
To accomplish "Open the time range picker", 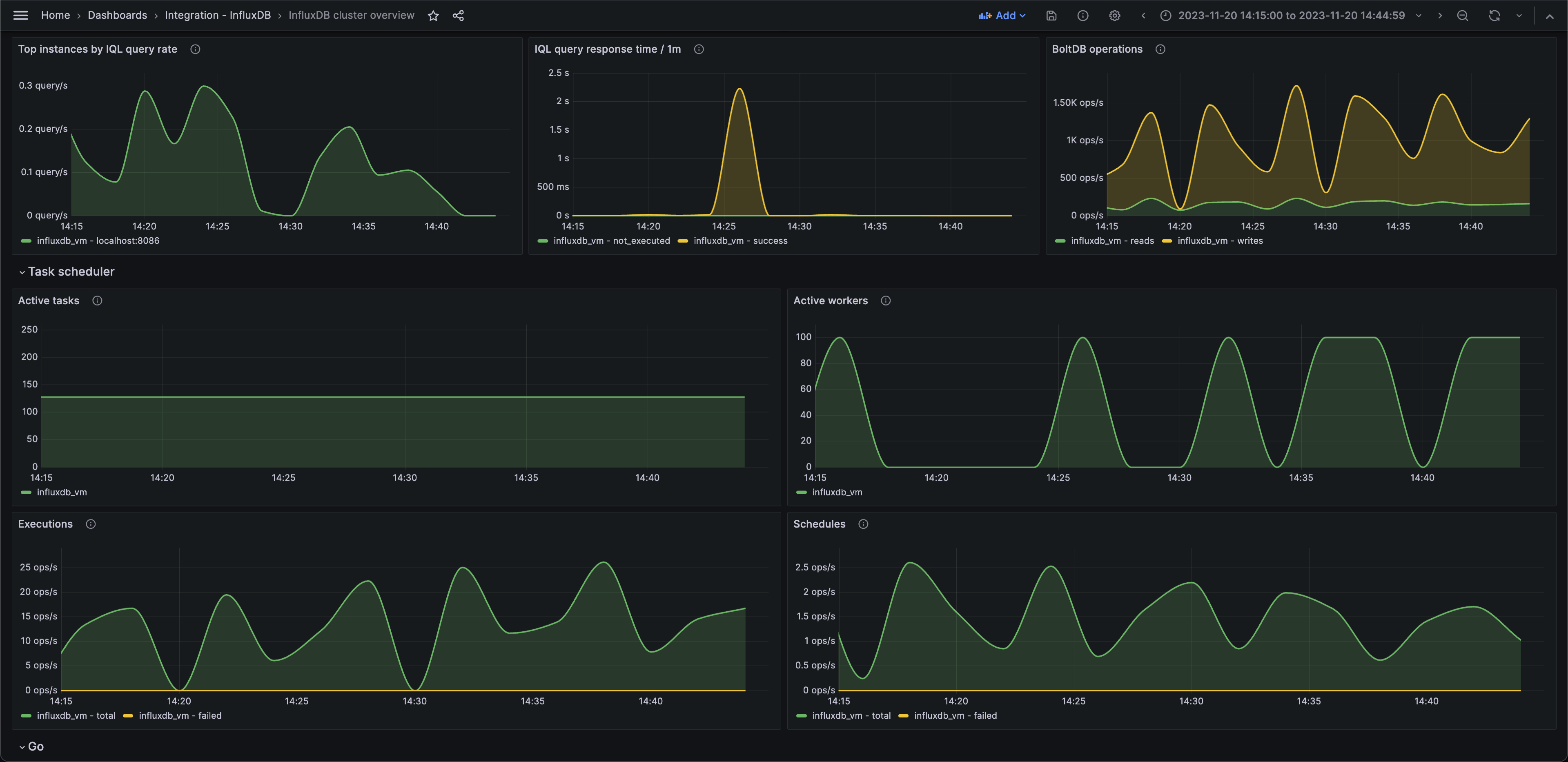I will click(1290, 16).
